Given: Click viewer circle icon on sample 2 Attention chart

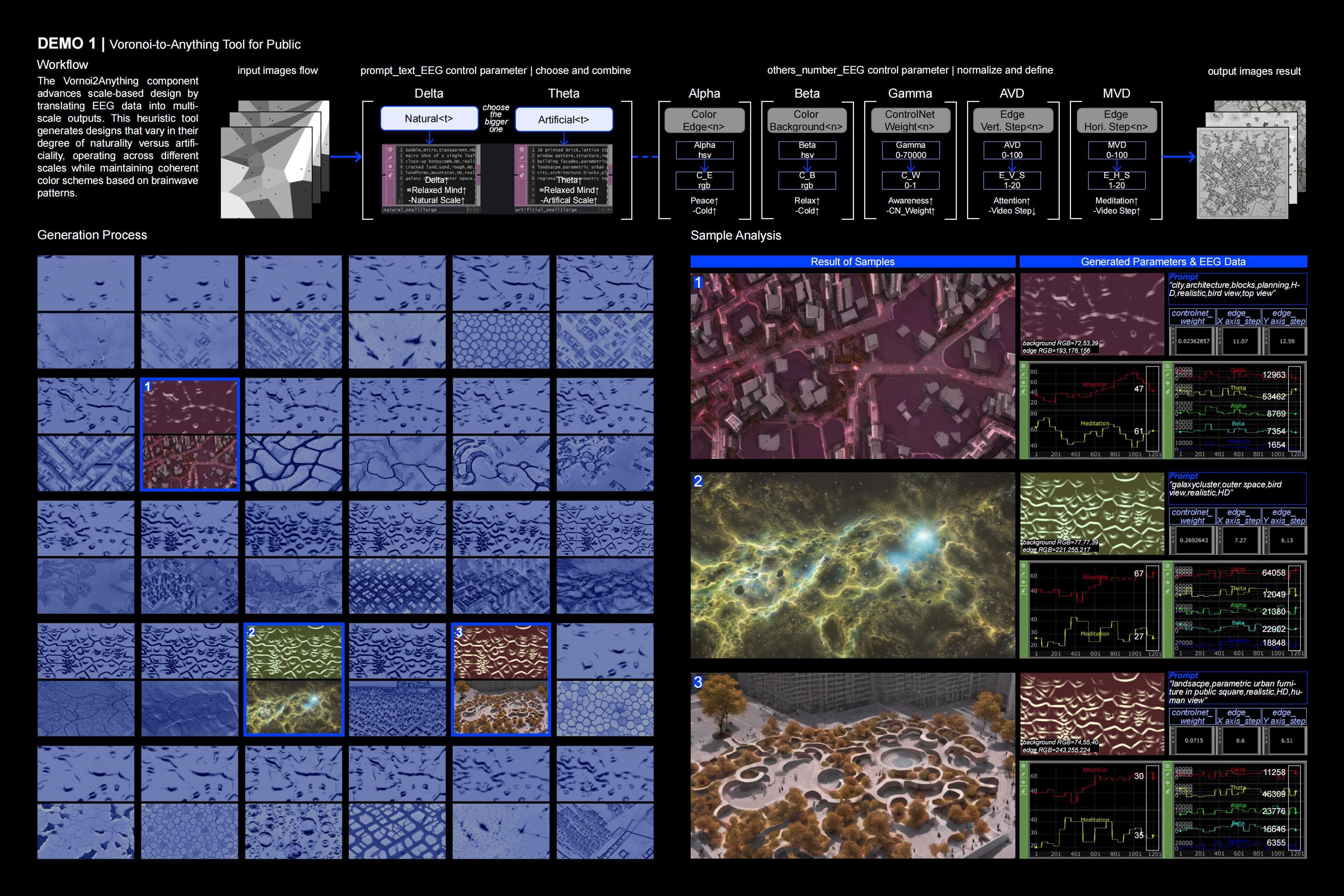Looking at the screenshot, I should click(1024, 566).
